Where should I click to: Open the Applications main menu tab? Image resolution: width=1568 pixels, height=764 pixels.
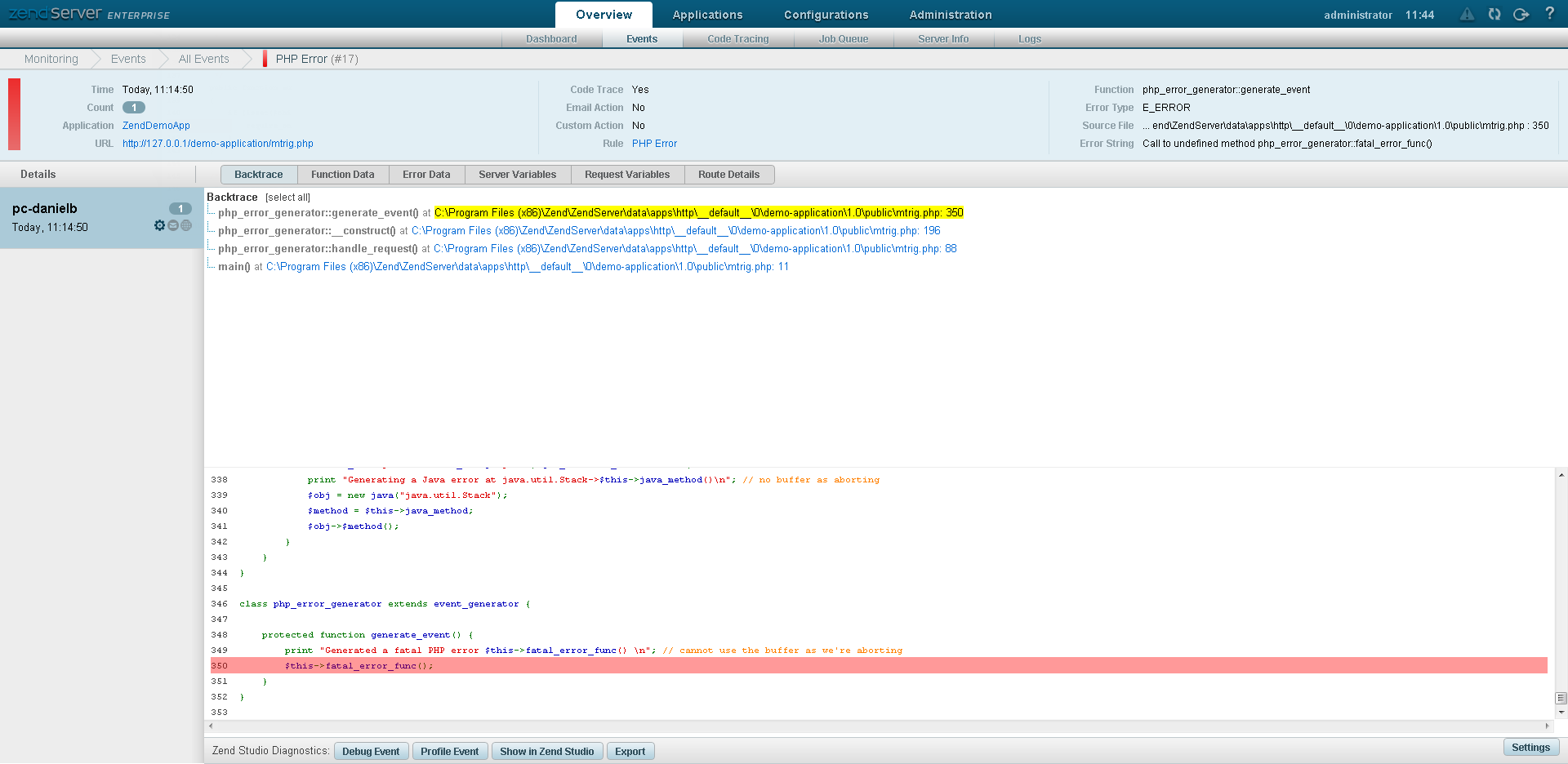(707, 15)
